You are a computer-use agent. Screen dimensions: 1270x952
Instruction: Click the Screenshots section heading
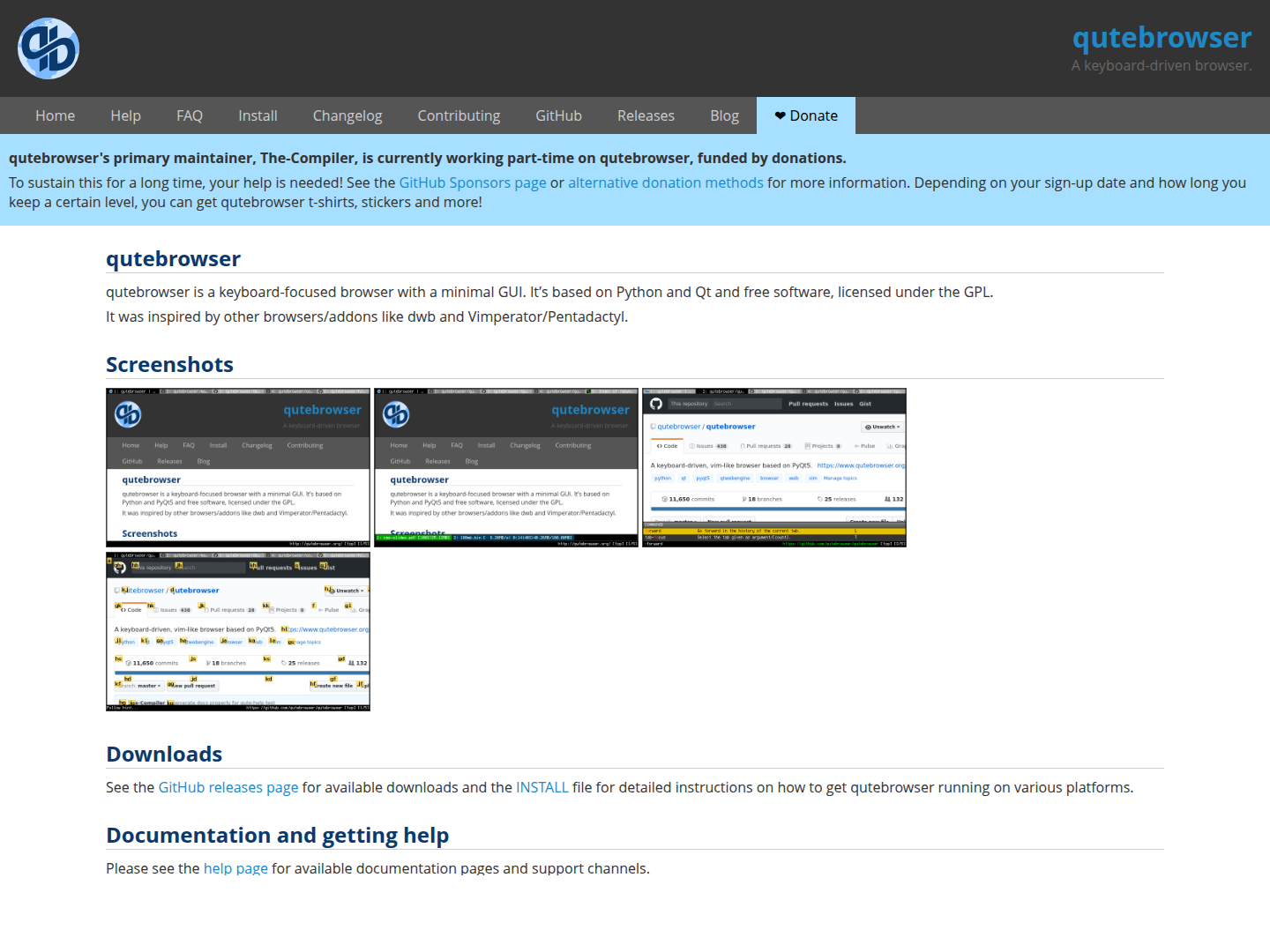pyautogui.click(x=169, y=365)
